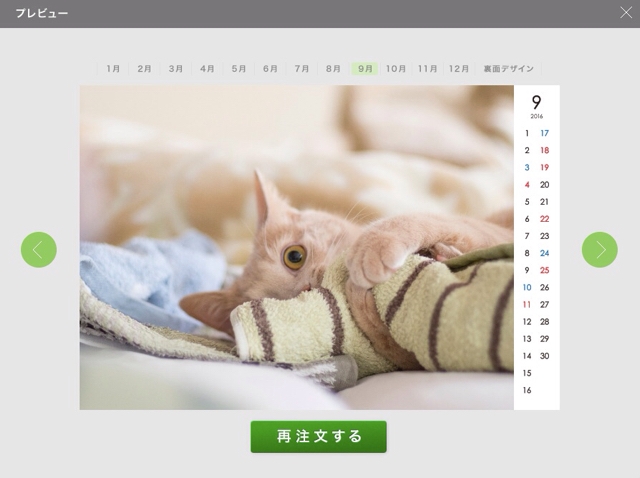
Task: Select the highlighted 9月 tab
Action: pyautogui.click(x=364, y=69)
